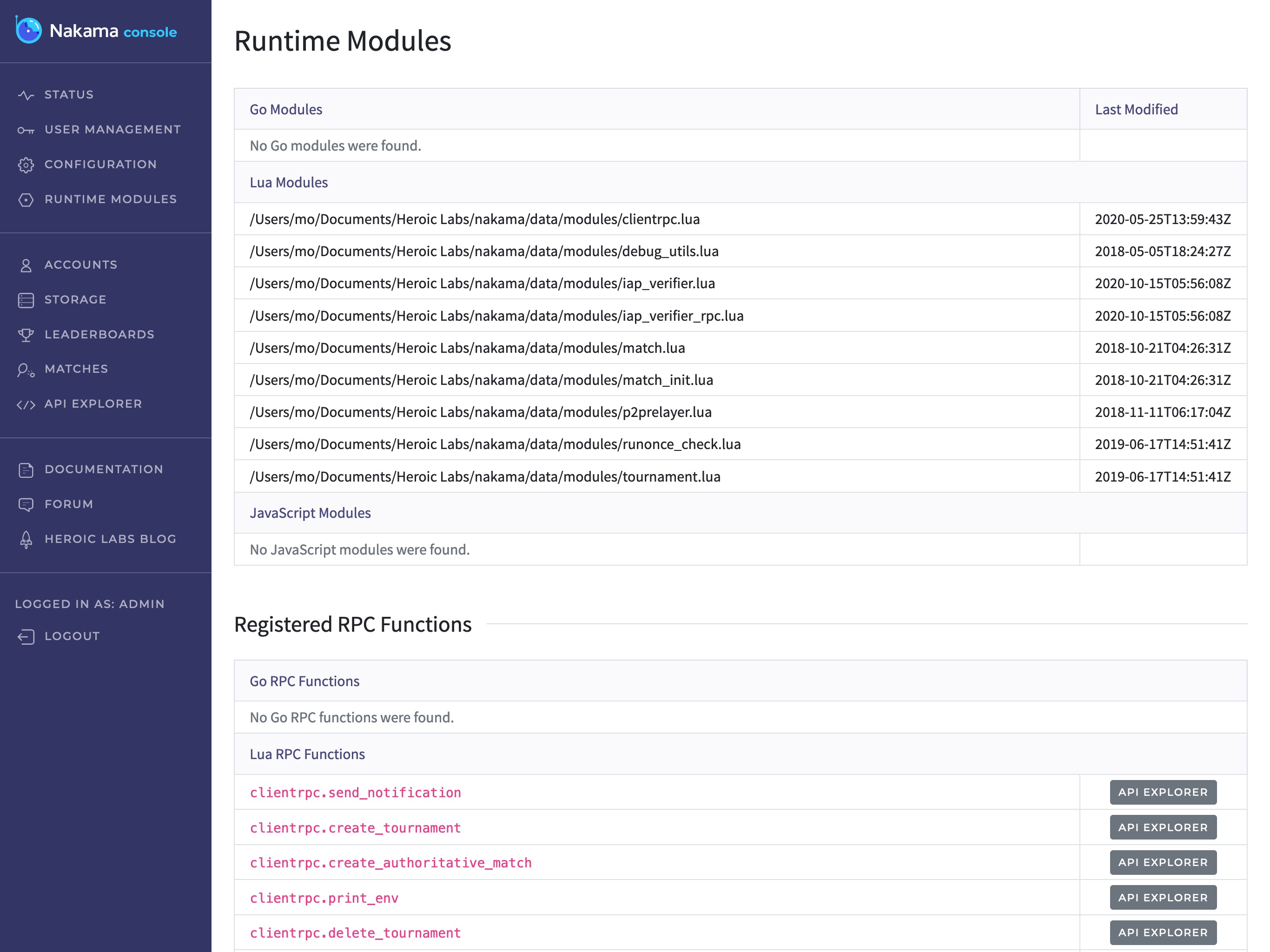Click the Configuration gear icon
This screenshot has width=1270, height=952.
[26, 165]
